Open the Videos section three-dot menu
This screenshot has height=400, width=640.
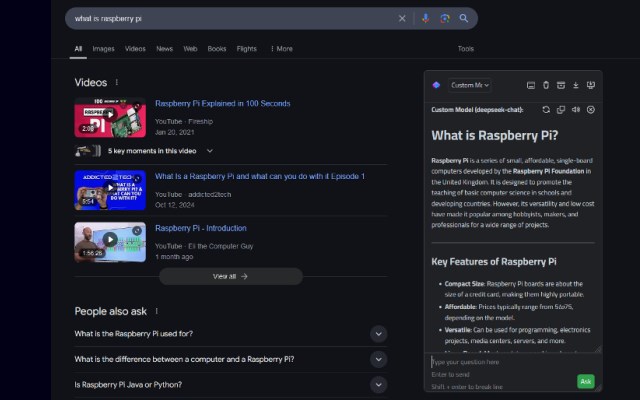click(x=117, y=82)
